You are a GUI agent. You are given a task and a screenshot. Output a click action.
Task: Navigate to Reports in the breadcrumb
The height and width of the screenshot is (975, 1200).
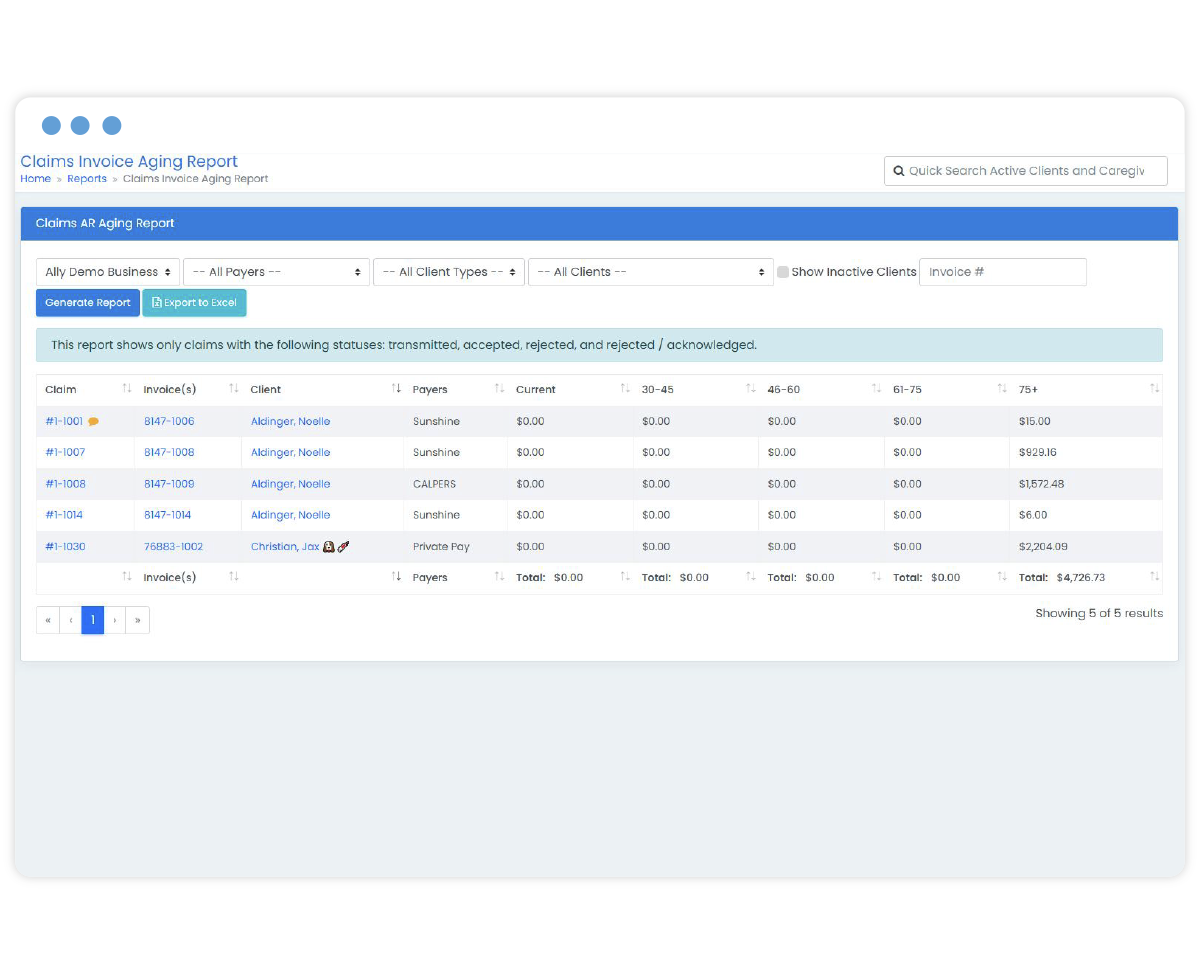87,179
